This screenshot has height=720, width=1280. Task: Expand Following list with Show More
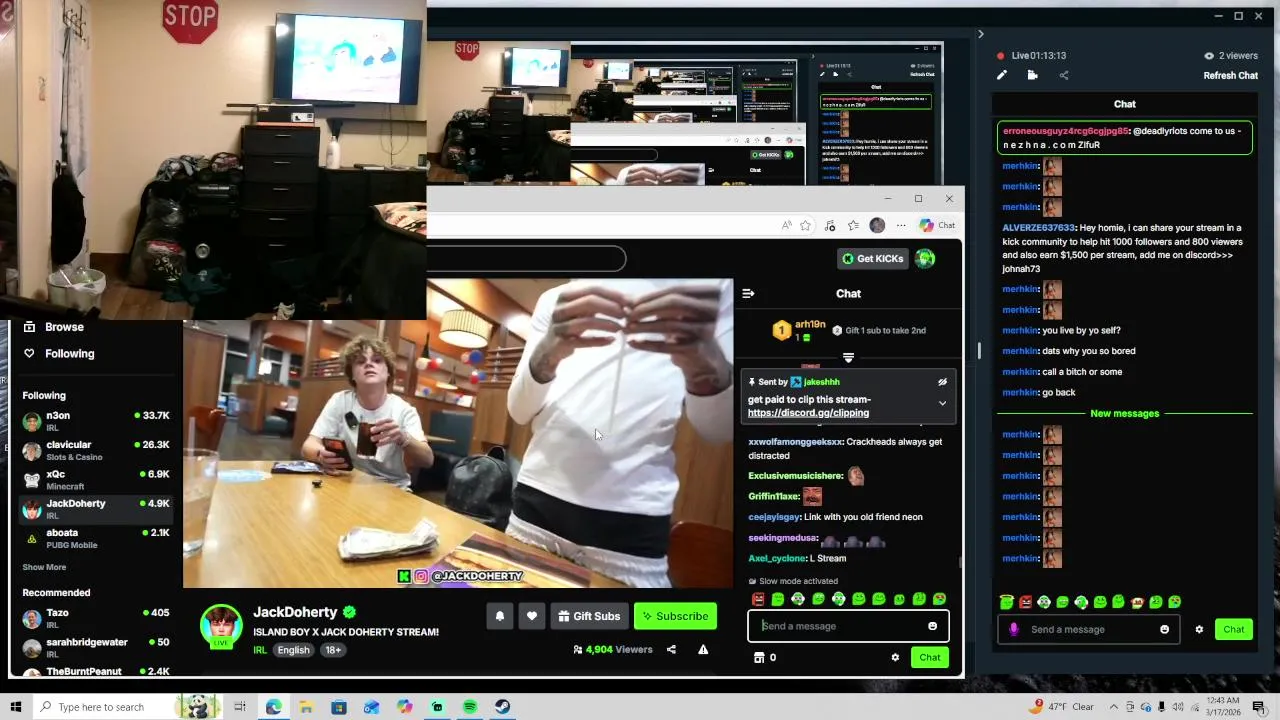click(44, 567)
